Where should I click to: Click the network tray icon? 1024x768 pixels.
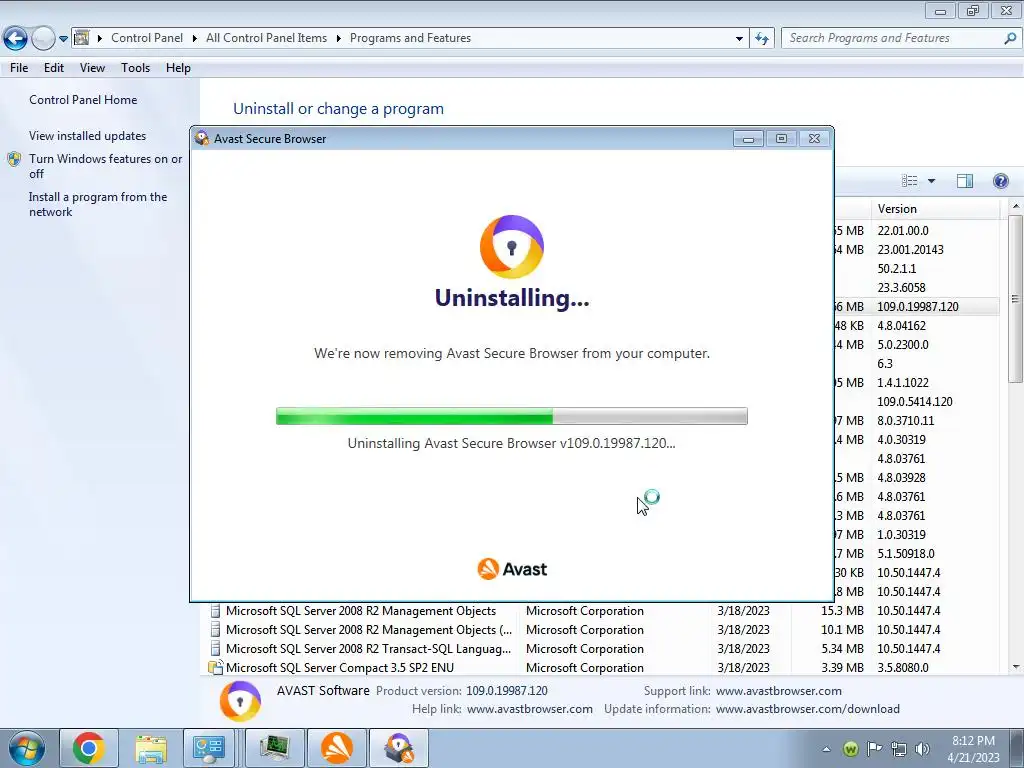pyautogui.click(x=899, y=749)
